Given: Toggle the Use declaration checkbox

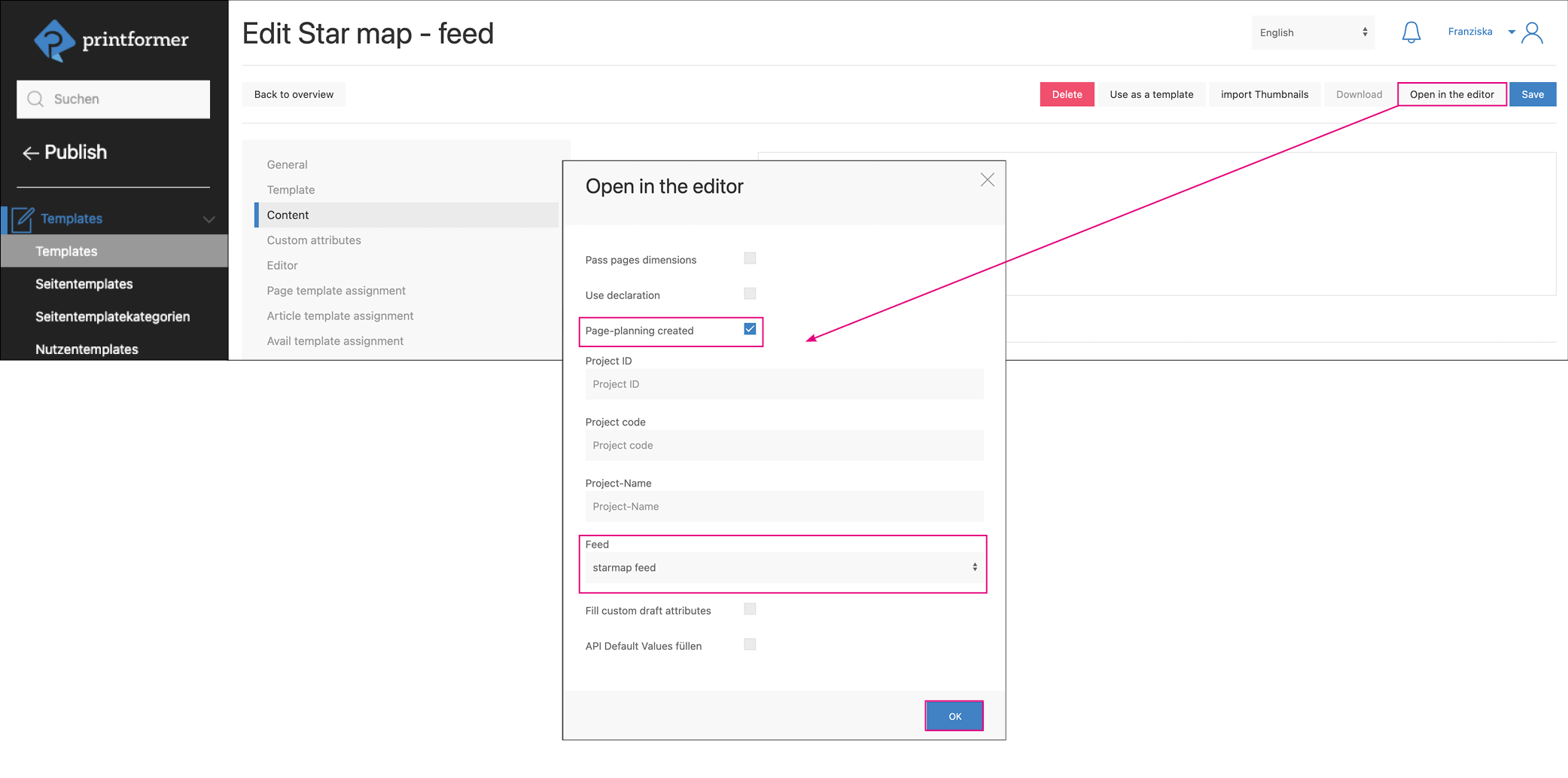Looking at the screenshot, I should pos(750,294).
